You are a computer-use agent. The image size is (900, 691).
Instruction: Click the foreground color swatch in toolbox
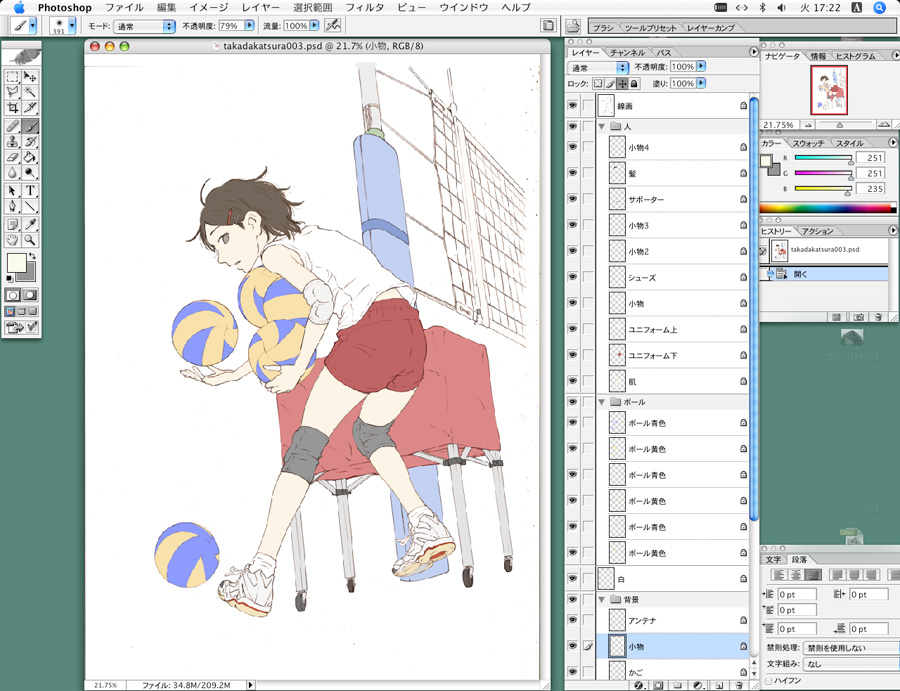tap(16, 263)
